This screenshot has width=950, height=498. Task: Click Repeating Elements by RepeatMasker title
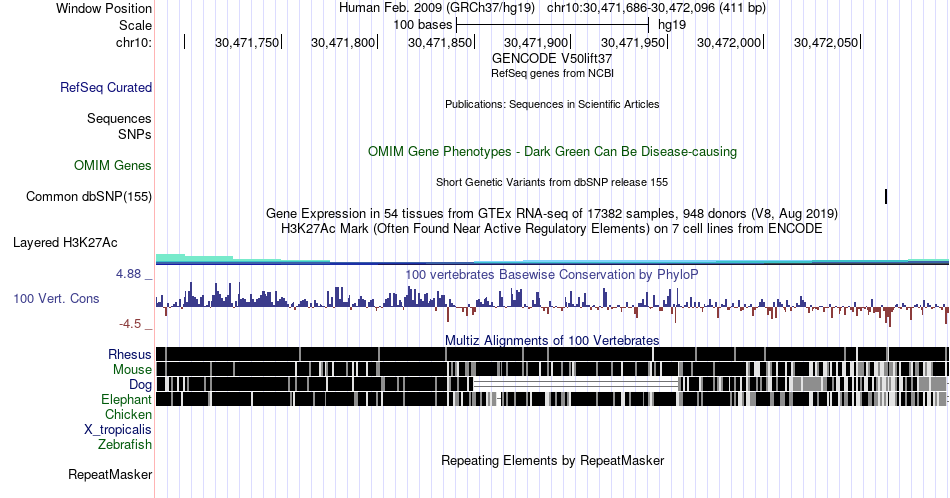(x=552, y=460)
